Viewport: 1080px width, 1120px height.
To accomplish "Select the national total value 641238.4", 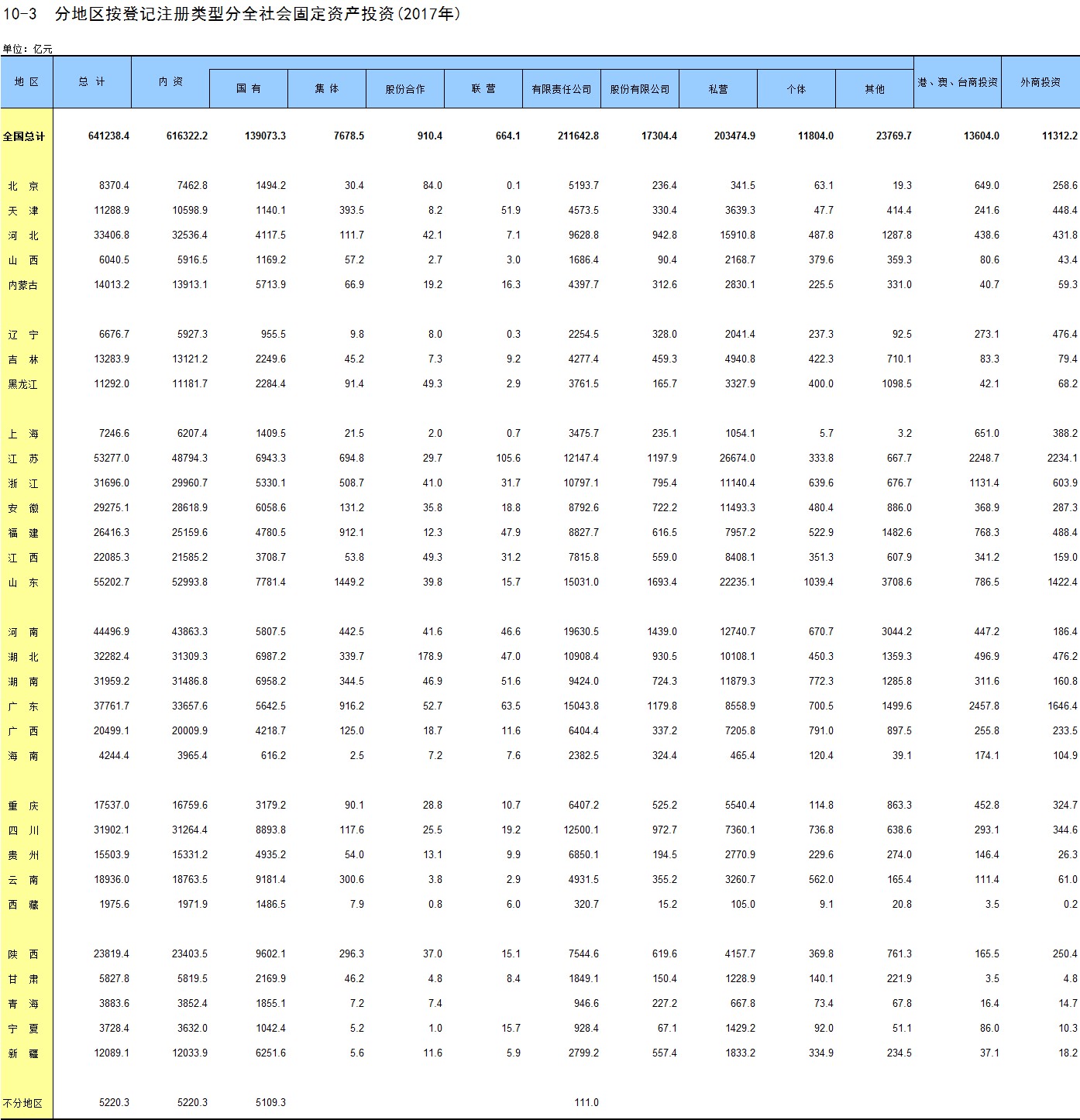I will (x=108, y=136).
